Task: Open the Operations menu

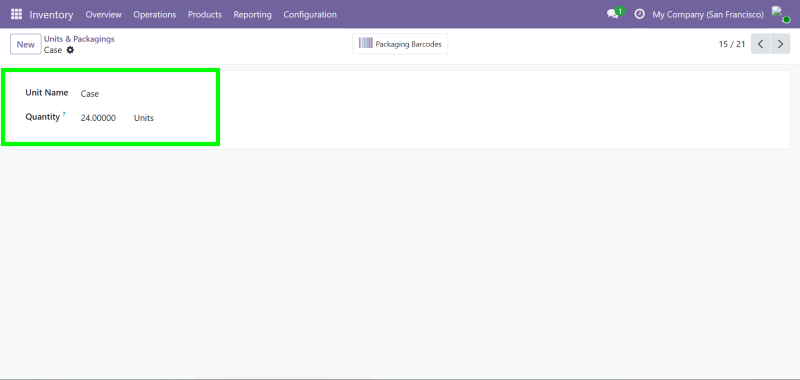Action: pyautogui.click(x=155, y=15)
